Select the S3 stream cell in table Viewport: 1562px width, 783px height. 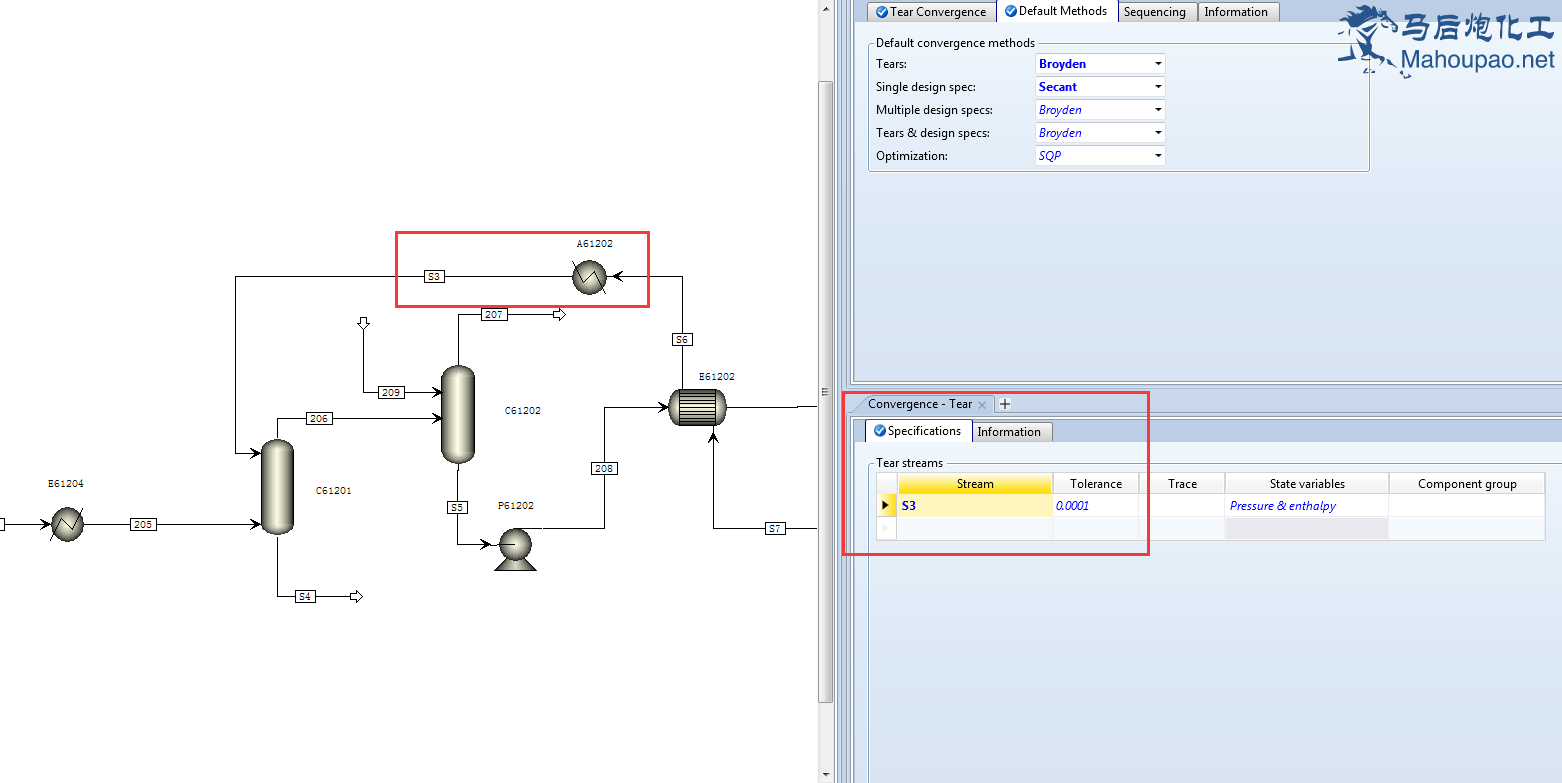coord(975,506)
